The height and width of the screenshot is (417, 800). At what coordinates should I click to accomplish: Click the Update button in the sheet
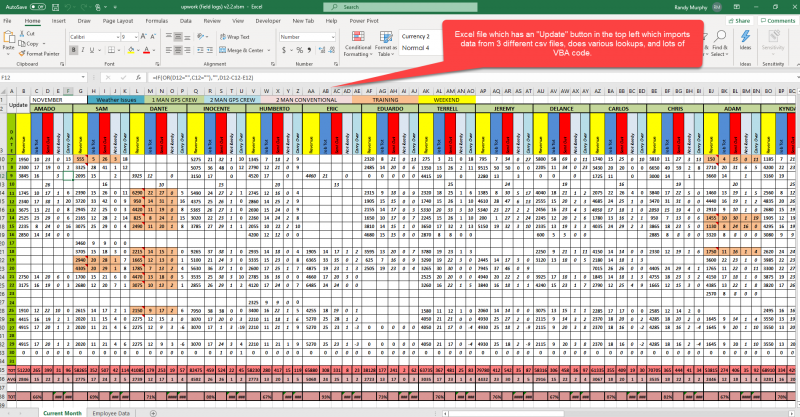tap(18, 104)
